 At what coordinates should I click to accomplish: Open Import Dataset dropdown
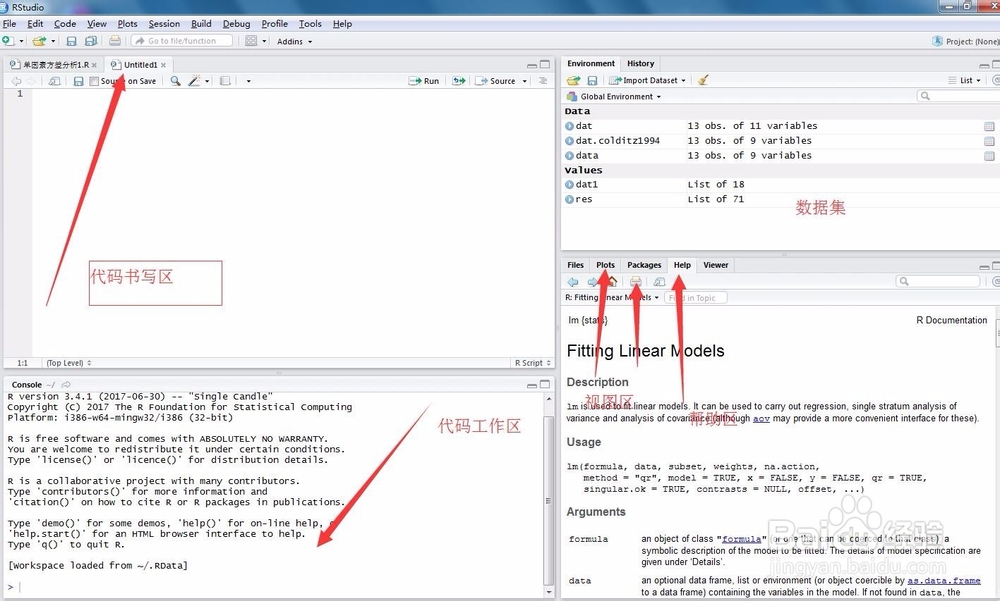click(x=647, y=80)
